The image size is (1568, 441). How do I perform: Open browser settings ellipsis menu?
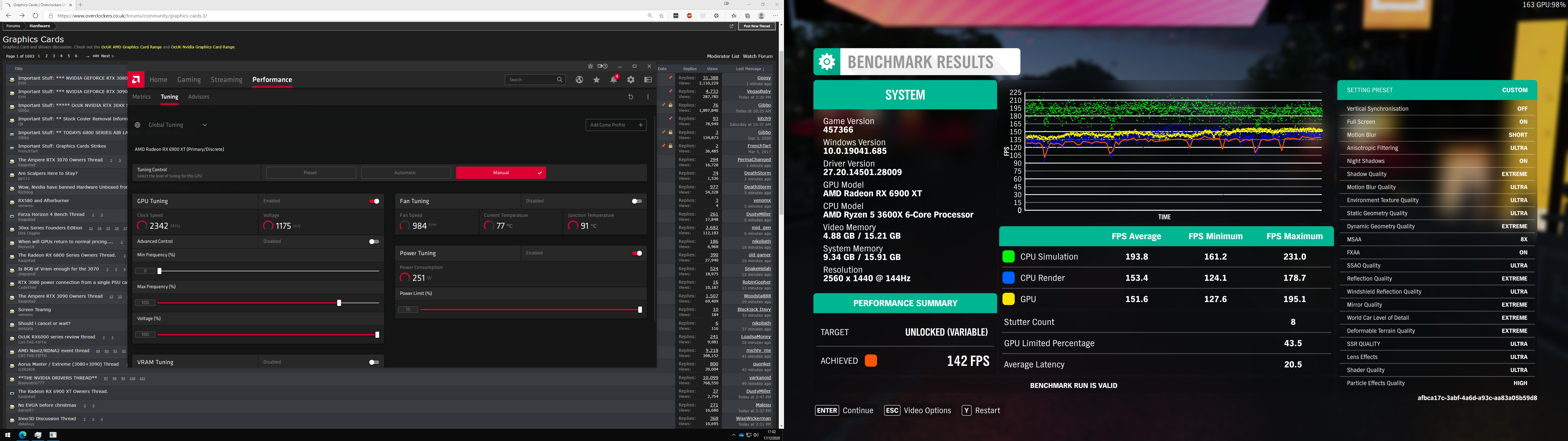click(x=775, y=16)
